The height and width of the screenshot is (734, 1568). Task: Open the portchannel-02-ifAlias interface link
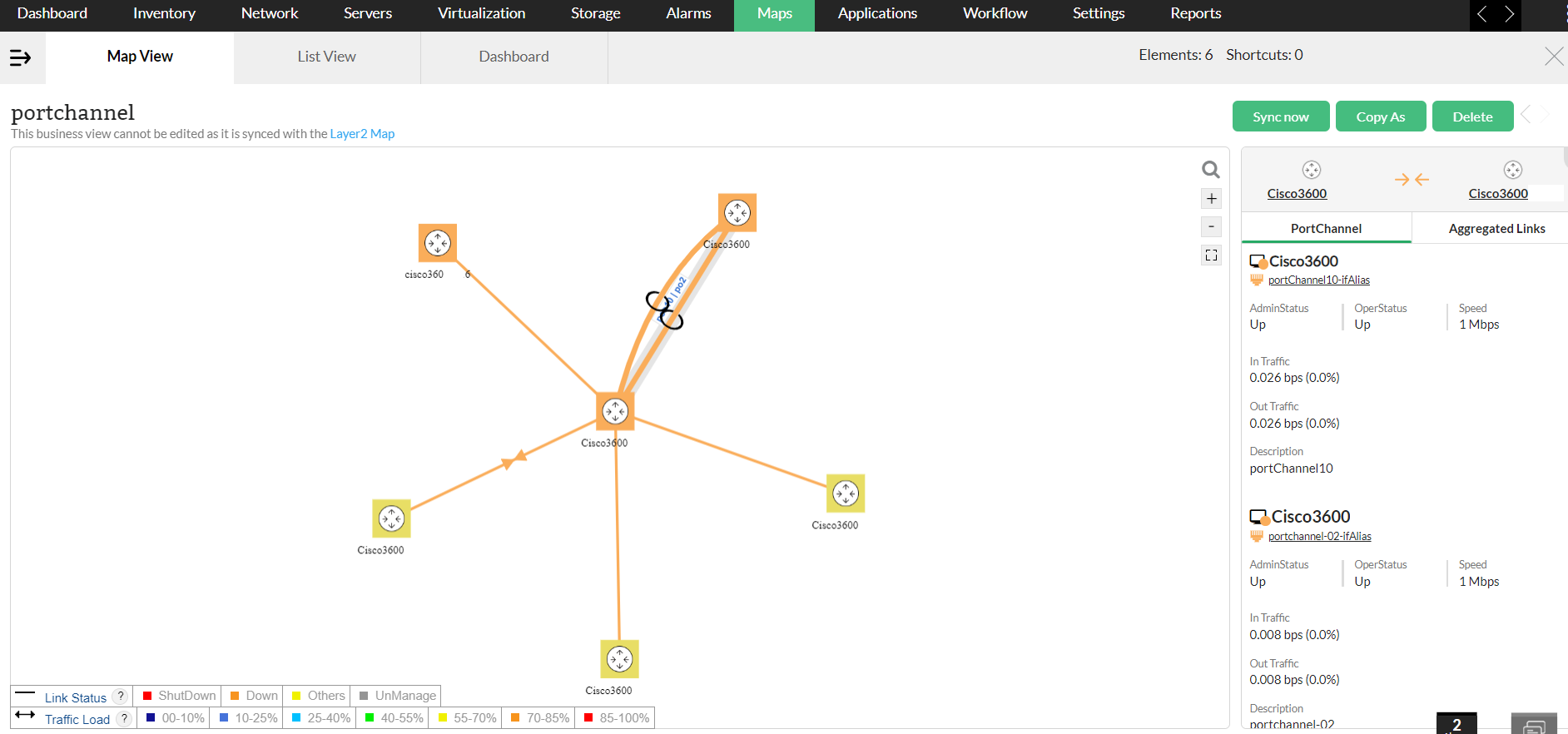(x=1320, y=537)
